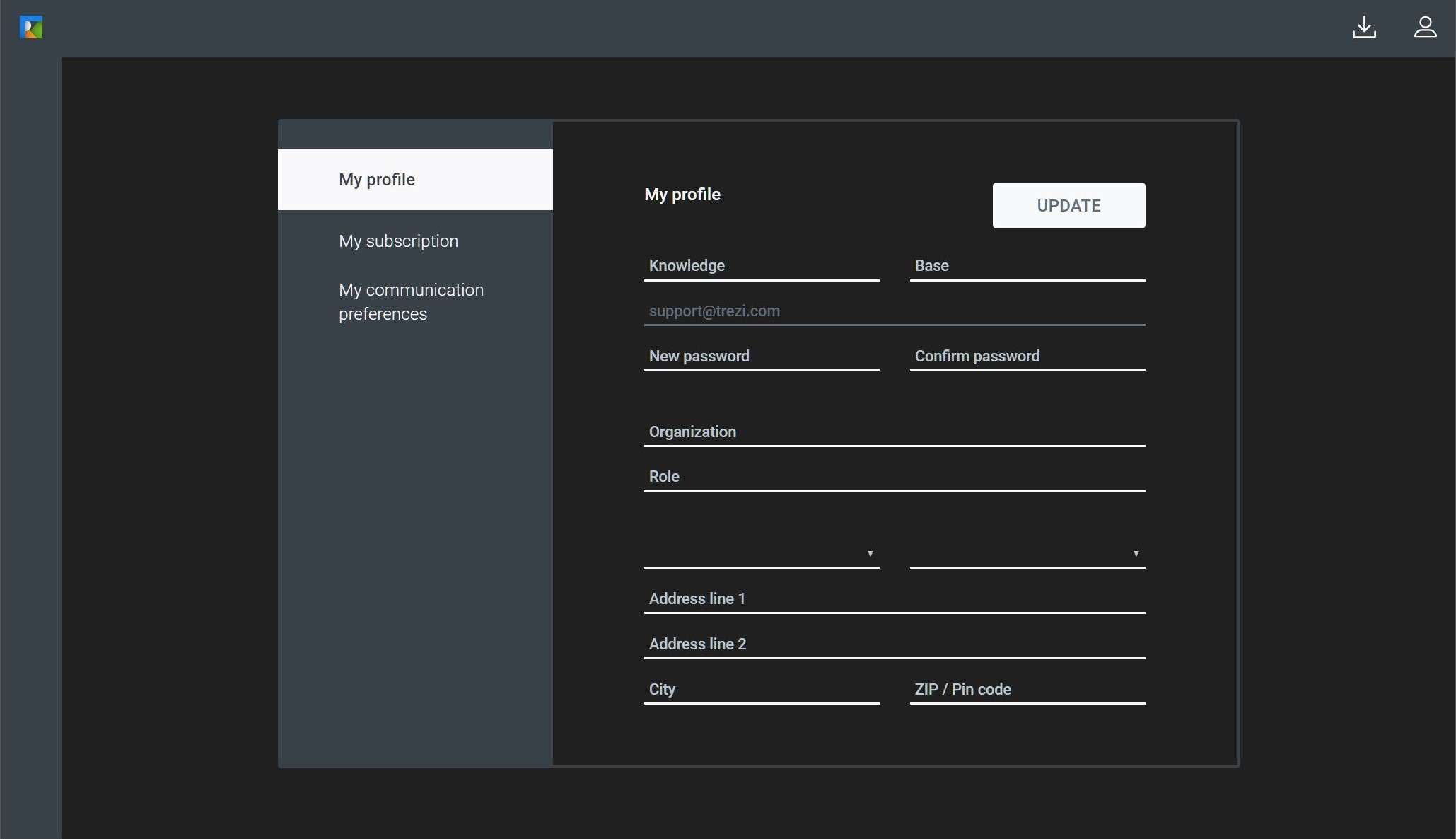
Task: Open My communication preferences tab
Action: click(411, 302)
